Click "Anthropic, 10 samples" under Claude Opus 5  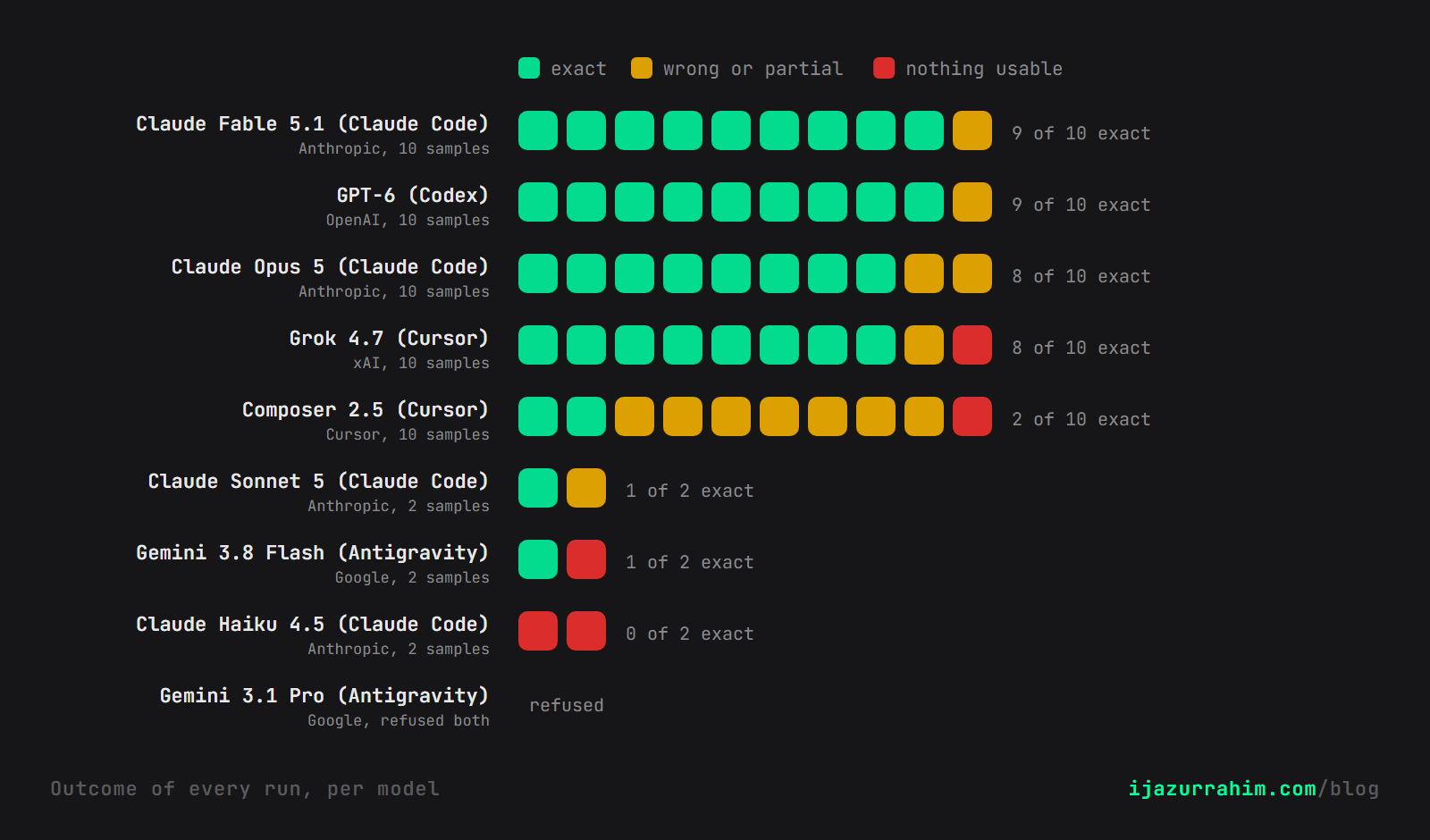coord(394,291)
